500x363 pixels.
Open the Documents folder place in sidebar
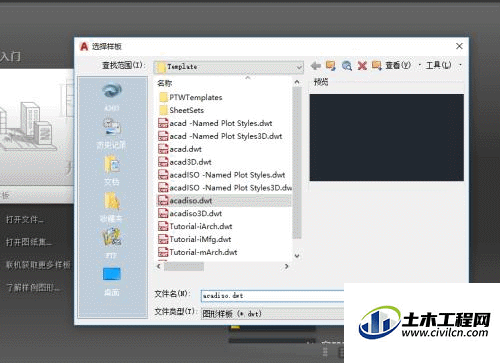coord(112,171)
